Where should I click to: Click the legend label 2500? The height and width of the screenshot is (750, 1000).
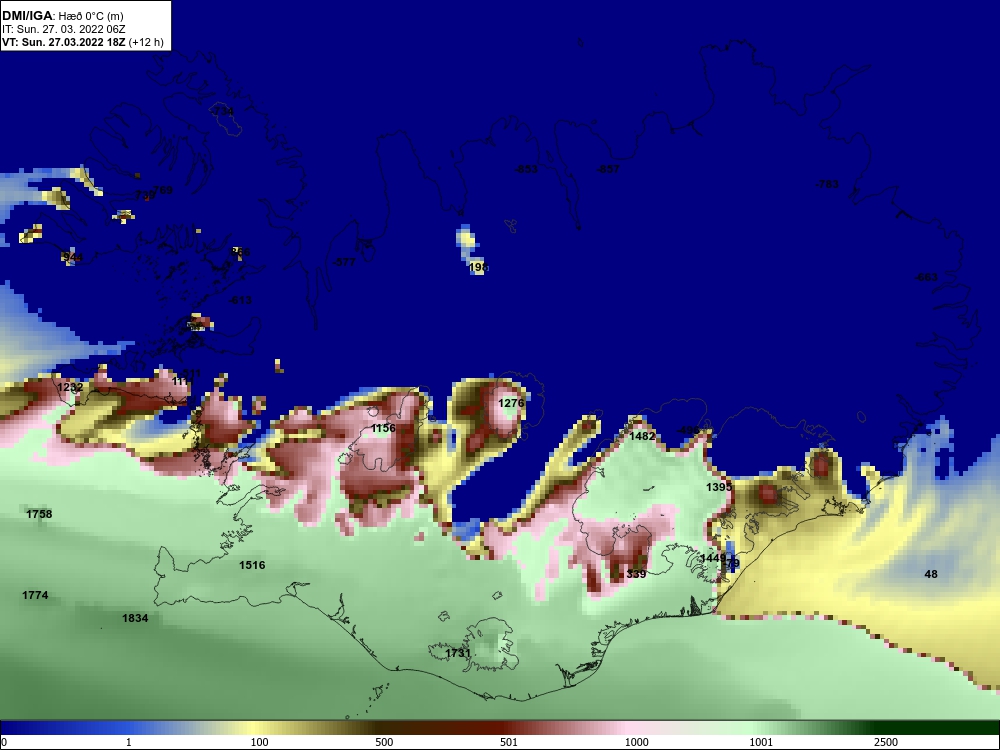(x=886, y=742)
